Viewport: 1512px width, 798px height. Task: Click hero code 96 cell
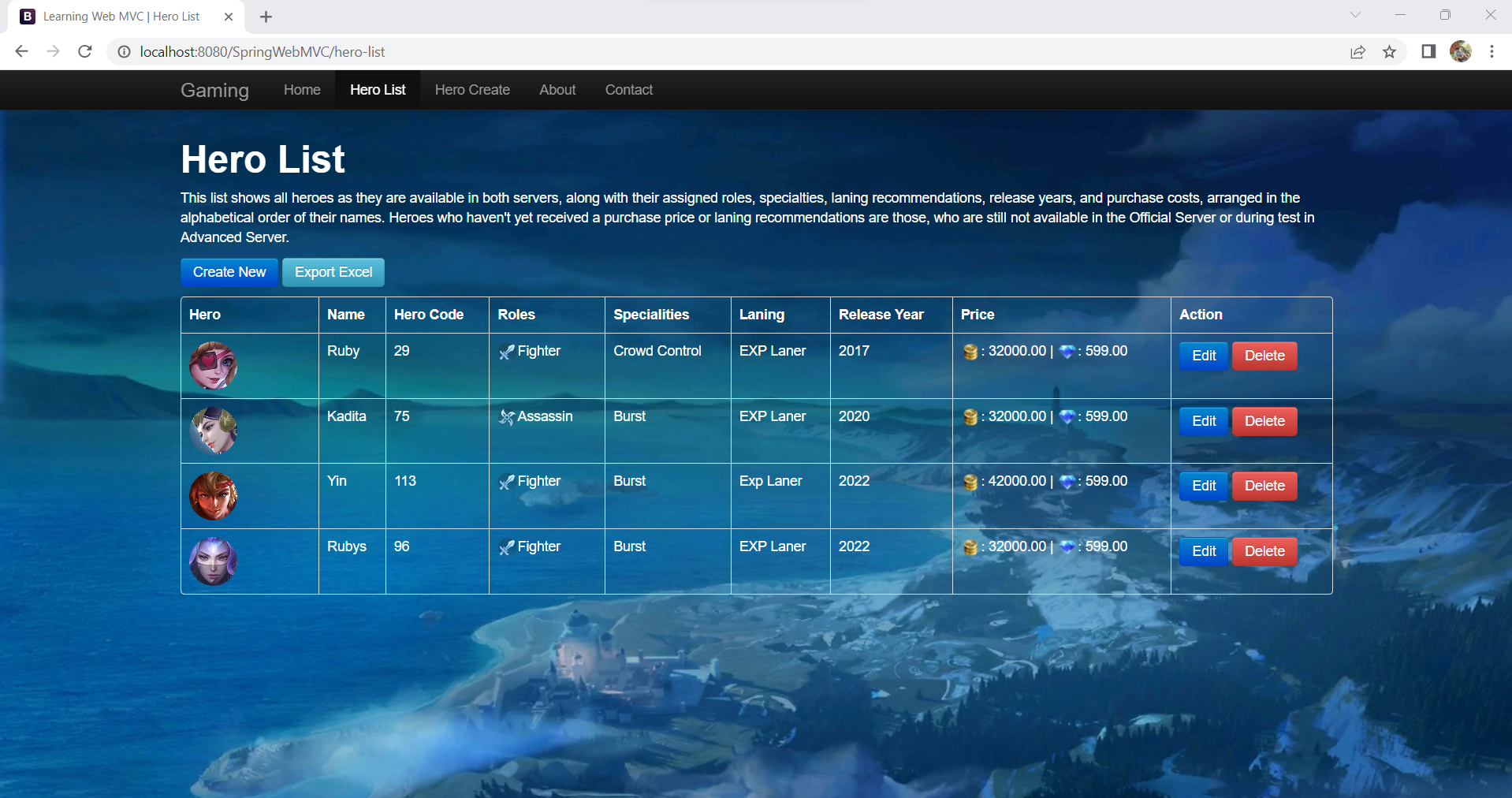(437, 561)
